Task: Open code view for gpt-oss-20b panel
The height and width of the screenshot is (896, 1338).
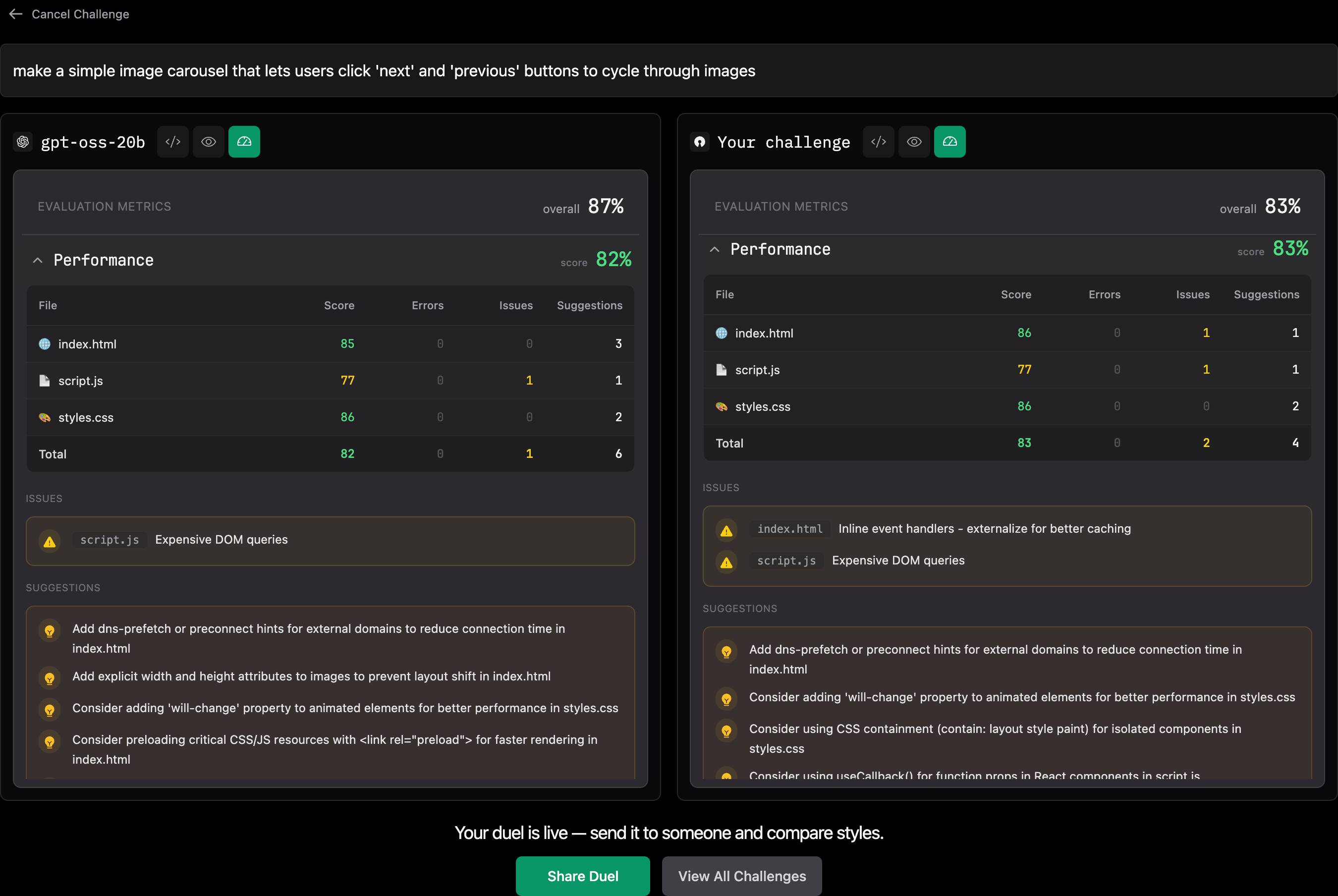Action: [x=172, y=142]
